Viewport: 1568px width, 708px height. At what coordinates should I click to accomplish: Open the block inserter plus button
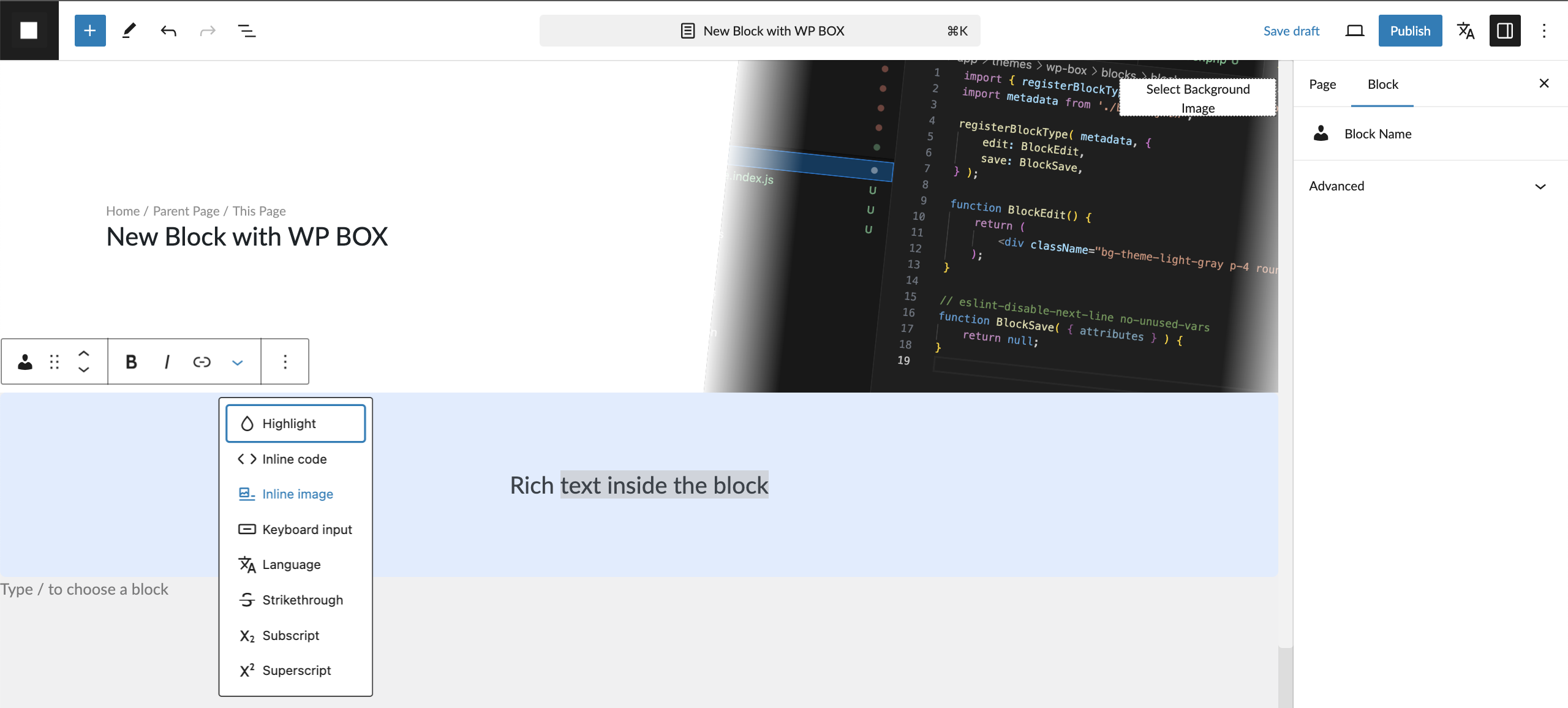(90, 31)
